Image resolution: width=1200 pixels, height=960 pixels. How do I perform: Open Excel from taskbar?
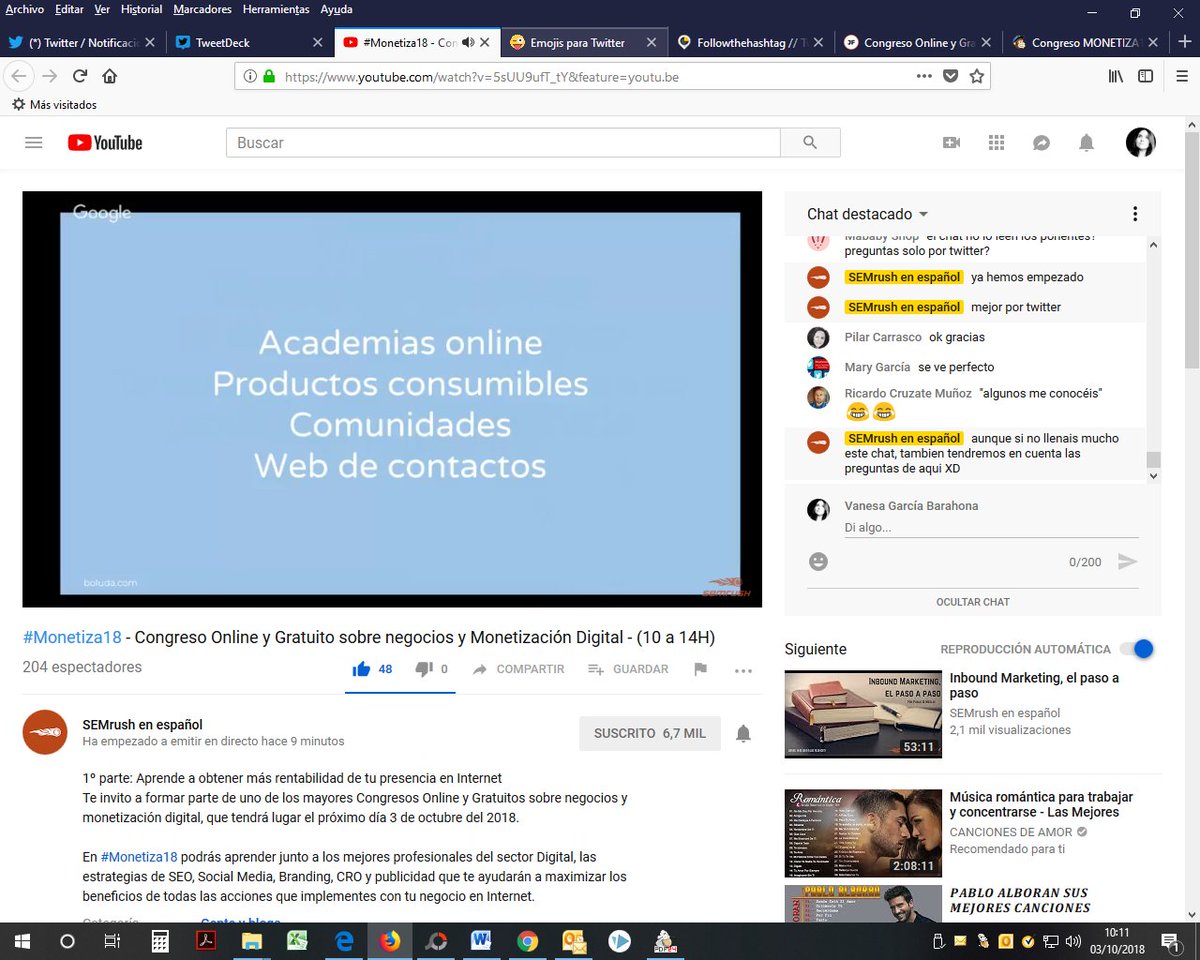(297, 941)
